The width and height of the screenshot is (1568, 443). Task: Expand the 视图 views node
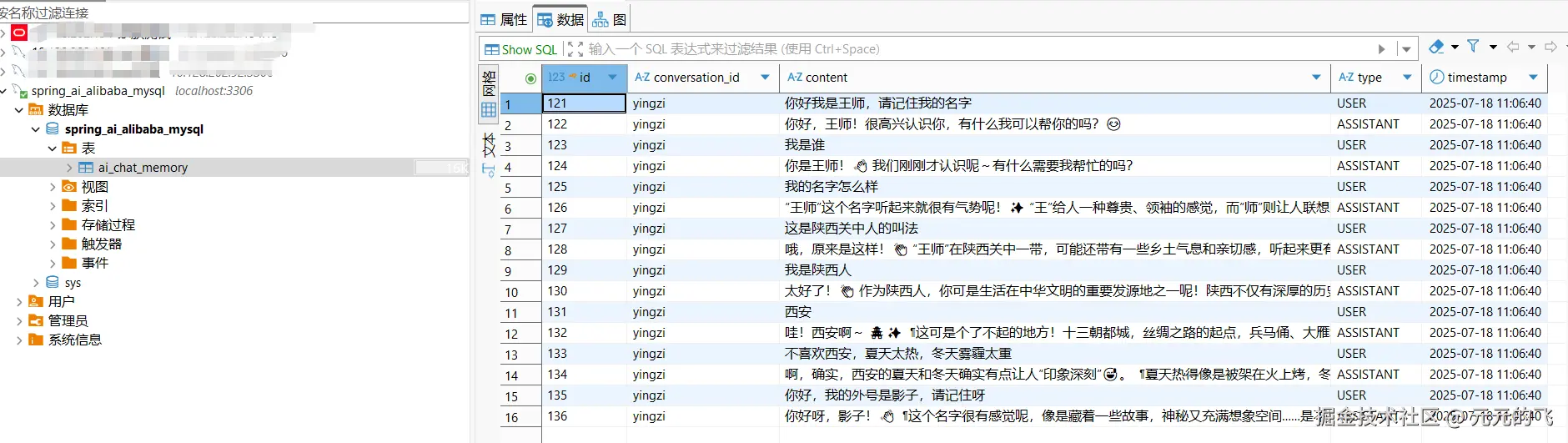point(53,187)
